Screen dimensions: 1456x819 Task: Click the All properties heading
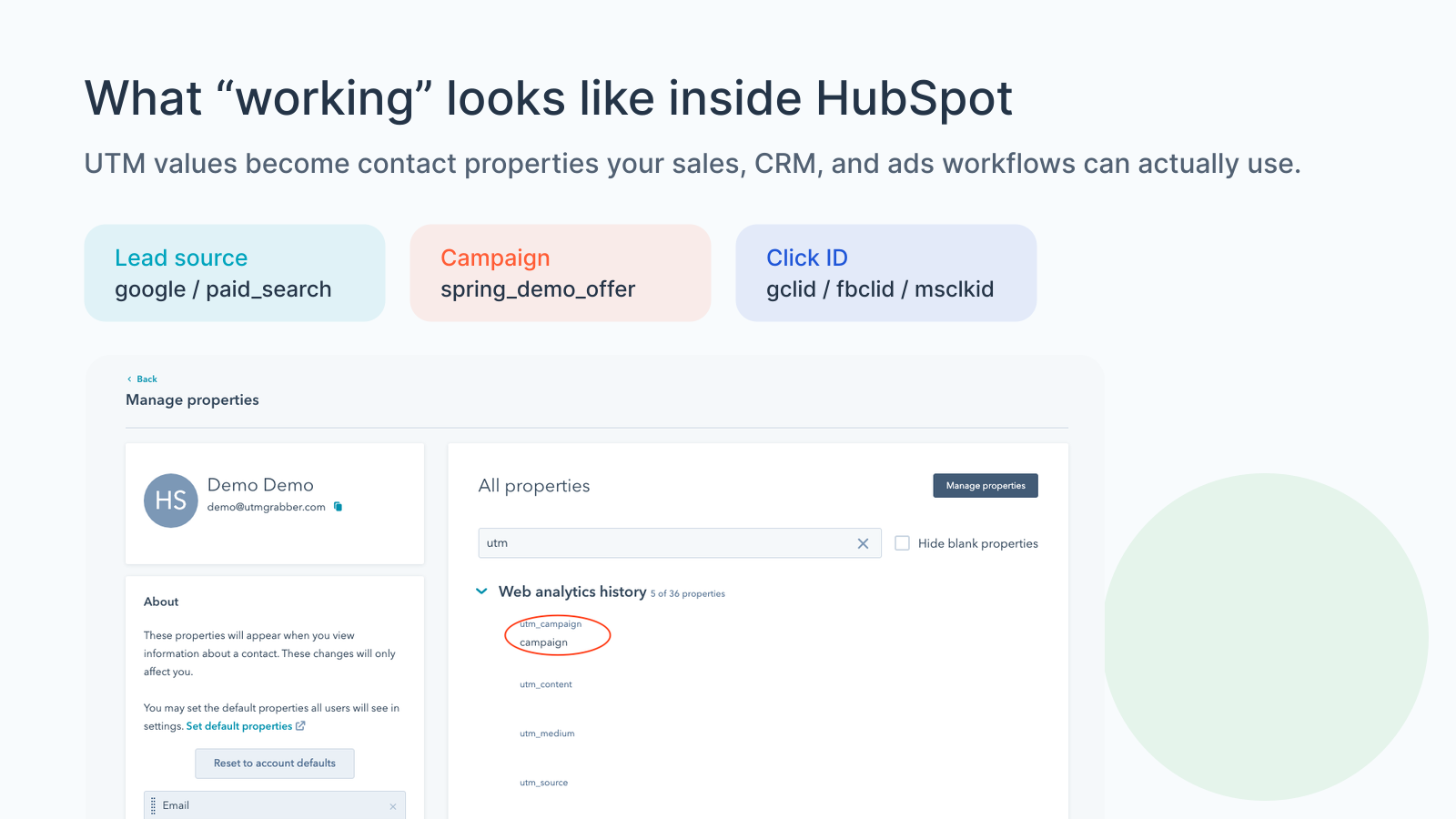tap(534, 486)
